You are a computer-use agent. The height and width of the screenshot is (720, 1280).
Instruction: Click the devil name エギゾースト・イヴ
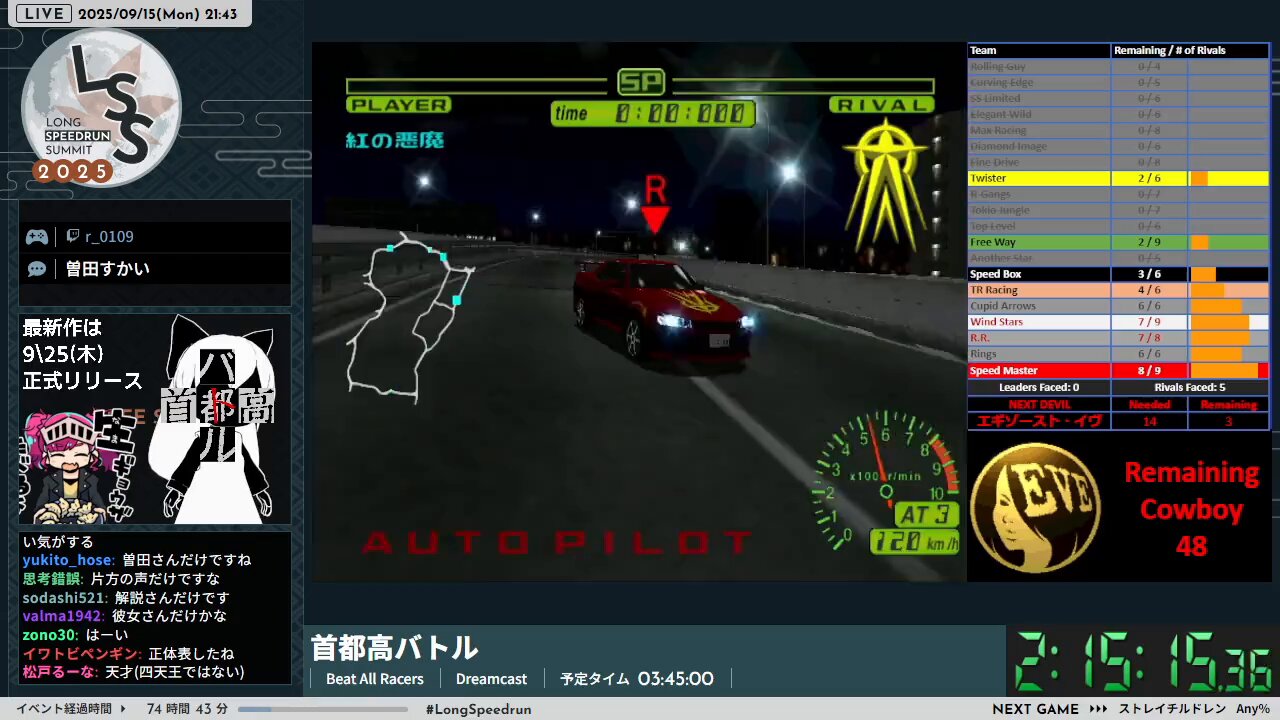pos(1039,421)
